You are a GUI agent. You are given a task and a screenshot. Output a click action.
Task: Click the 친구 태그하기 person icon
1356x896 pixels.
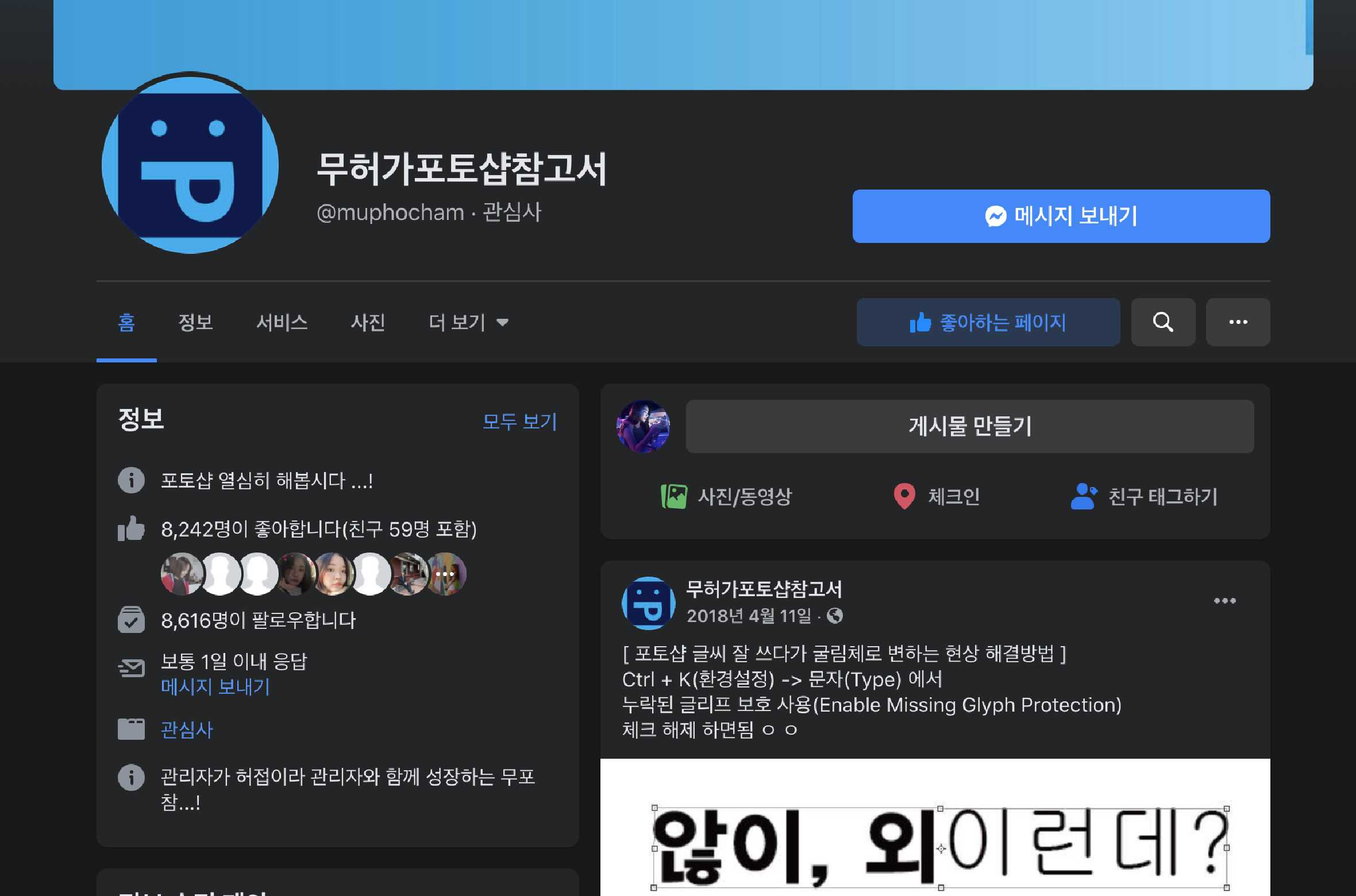[1084, 496]
